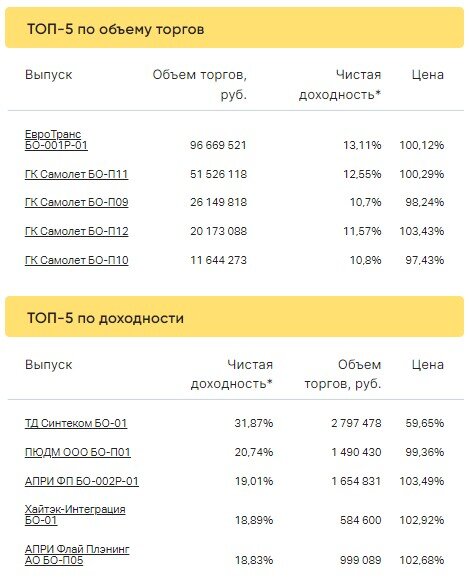Click the 59,65% price value
The height and width of the screenshot is (581, 469).
coord(425,423)
